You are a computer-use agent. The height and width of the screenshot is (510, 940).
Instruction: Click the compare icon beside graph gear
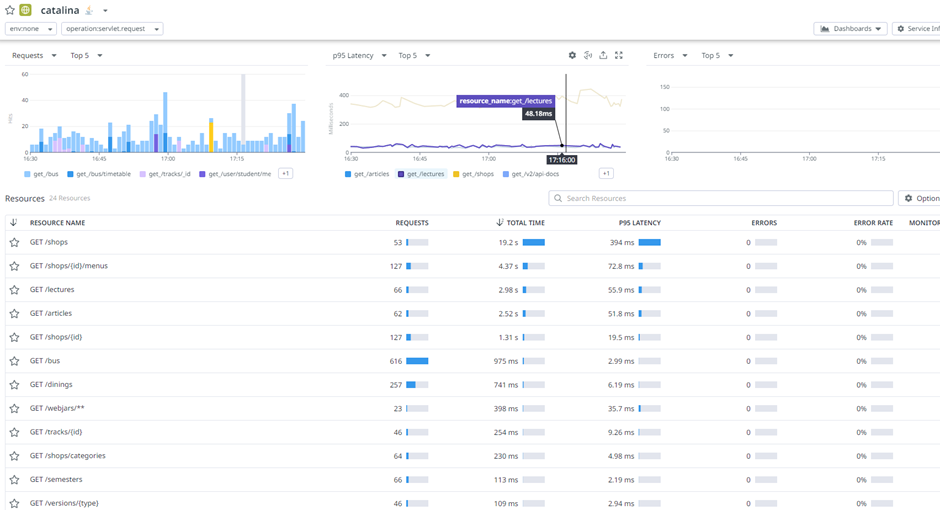[588, 55]
